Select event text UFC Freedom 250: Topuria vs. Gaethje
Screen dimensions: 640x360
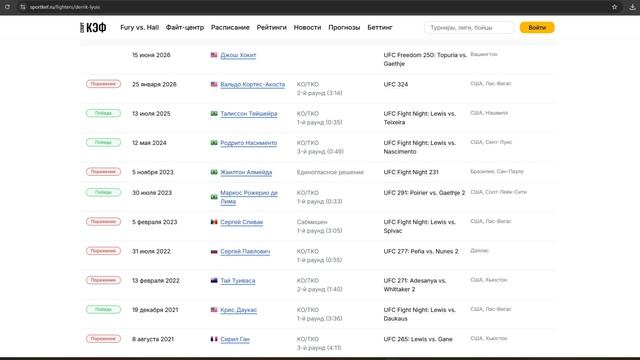(x=425, y=60)
